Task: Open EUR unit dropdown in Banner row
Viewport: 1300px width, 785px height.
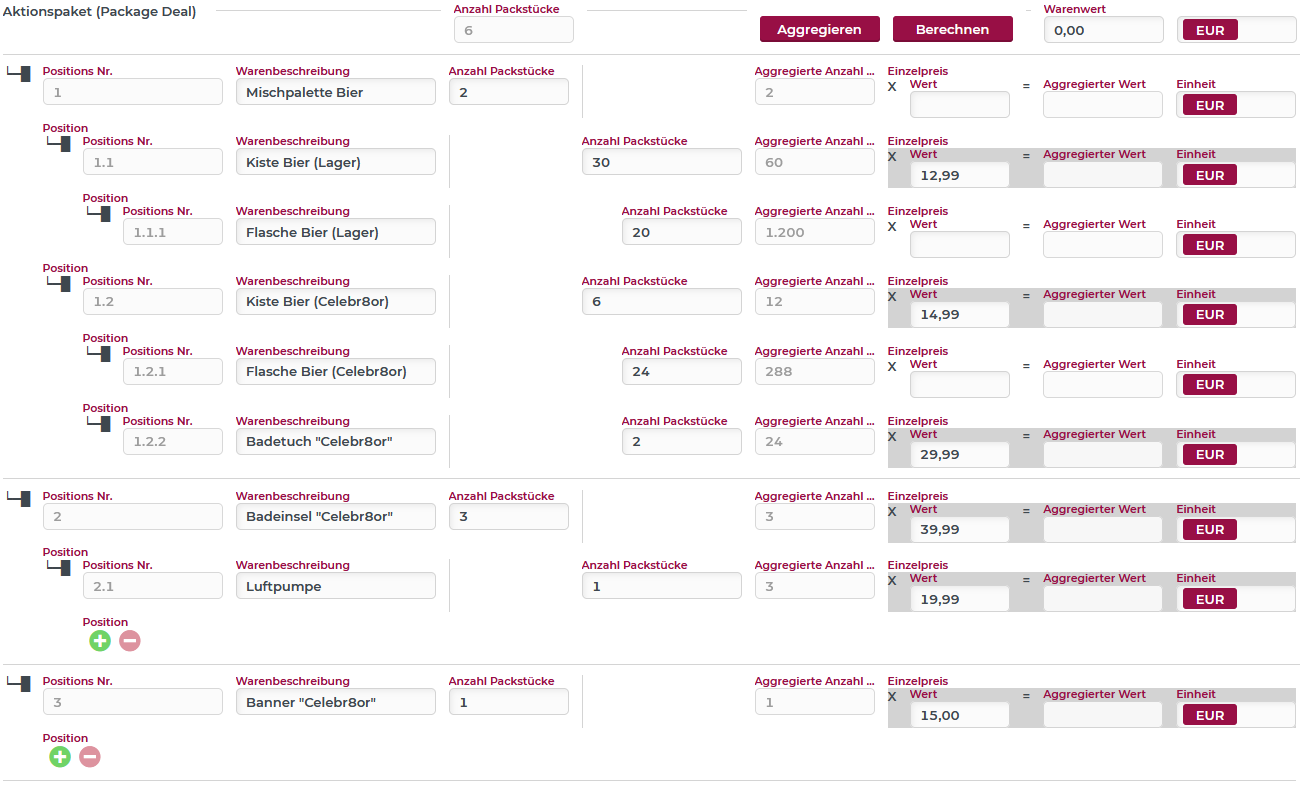Action: 1235,715
